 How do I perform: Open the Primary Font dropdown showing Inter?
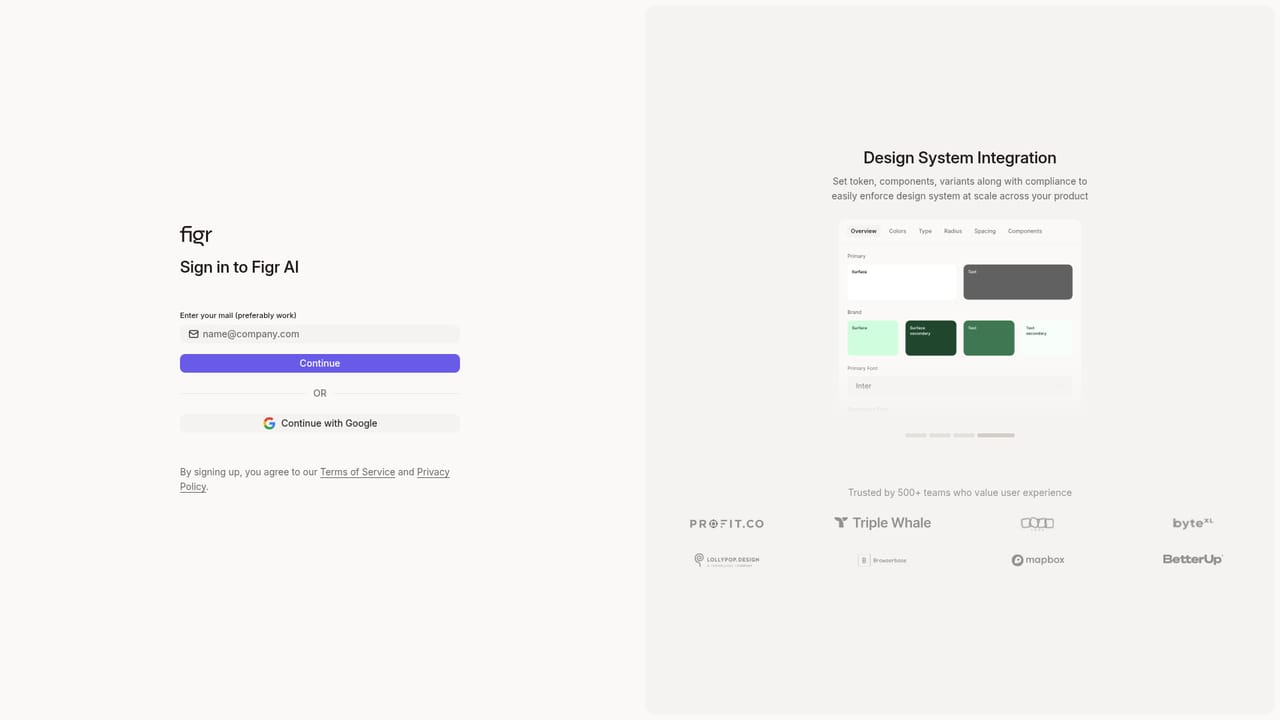pyautogui.click(x=960, y=386)
